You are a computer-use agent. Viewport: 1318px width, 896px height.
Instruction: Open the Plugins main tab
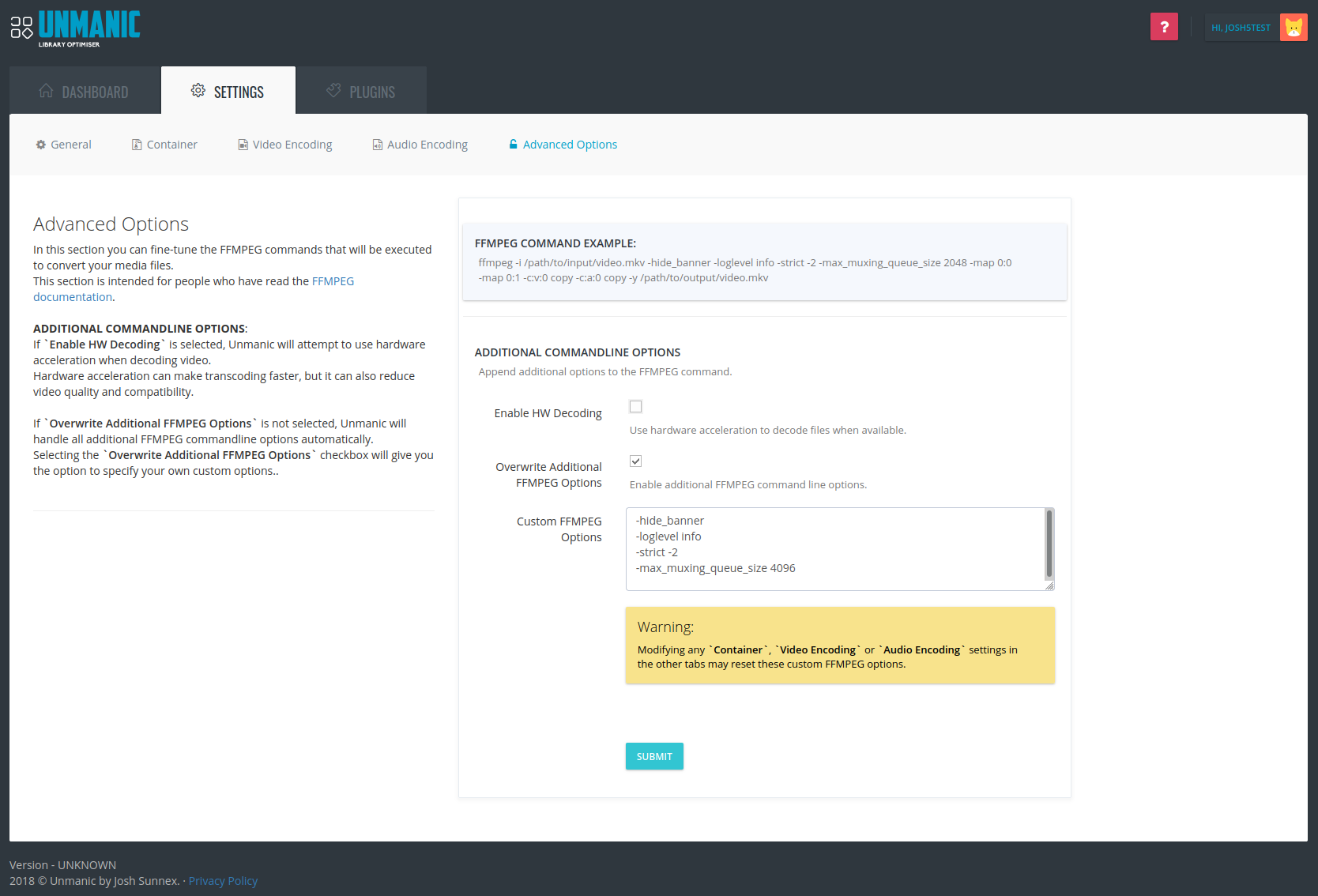[361, 91]
